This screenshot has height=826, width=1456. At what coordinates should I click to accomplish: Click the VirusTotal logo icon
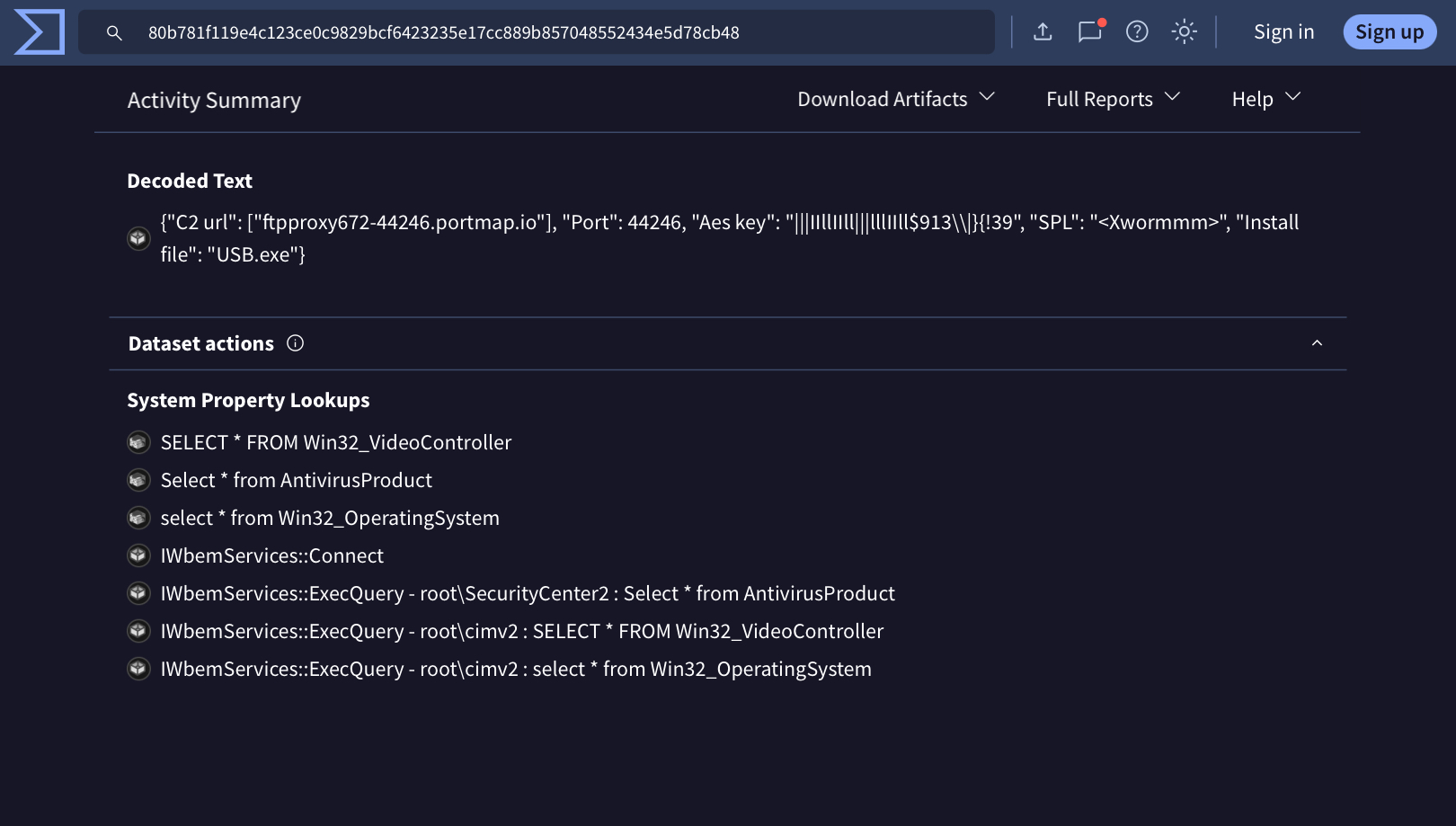40,32
